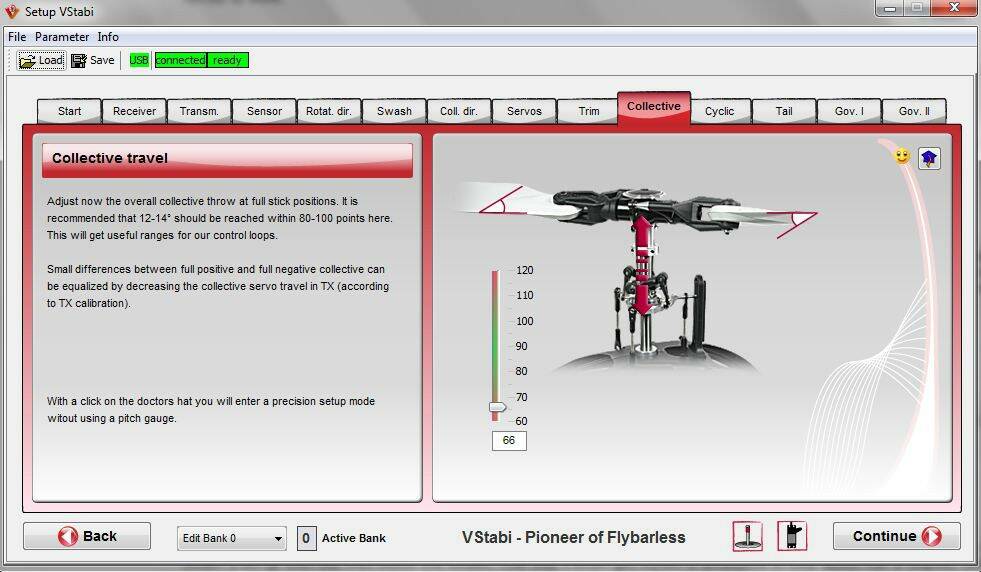Open the Parameter menu

coord(62,37)
